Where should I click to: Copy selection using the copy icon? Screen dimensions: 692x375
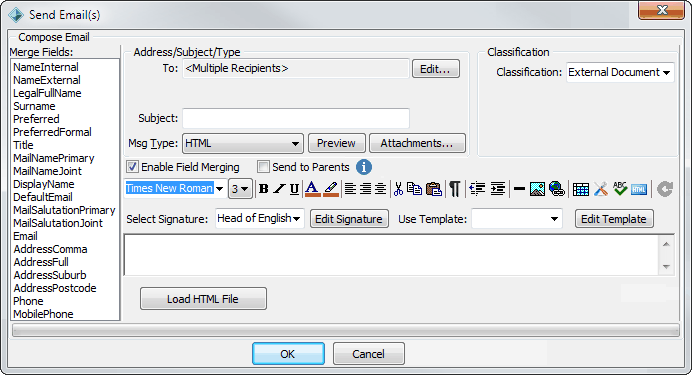[414, 189]
